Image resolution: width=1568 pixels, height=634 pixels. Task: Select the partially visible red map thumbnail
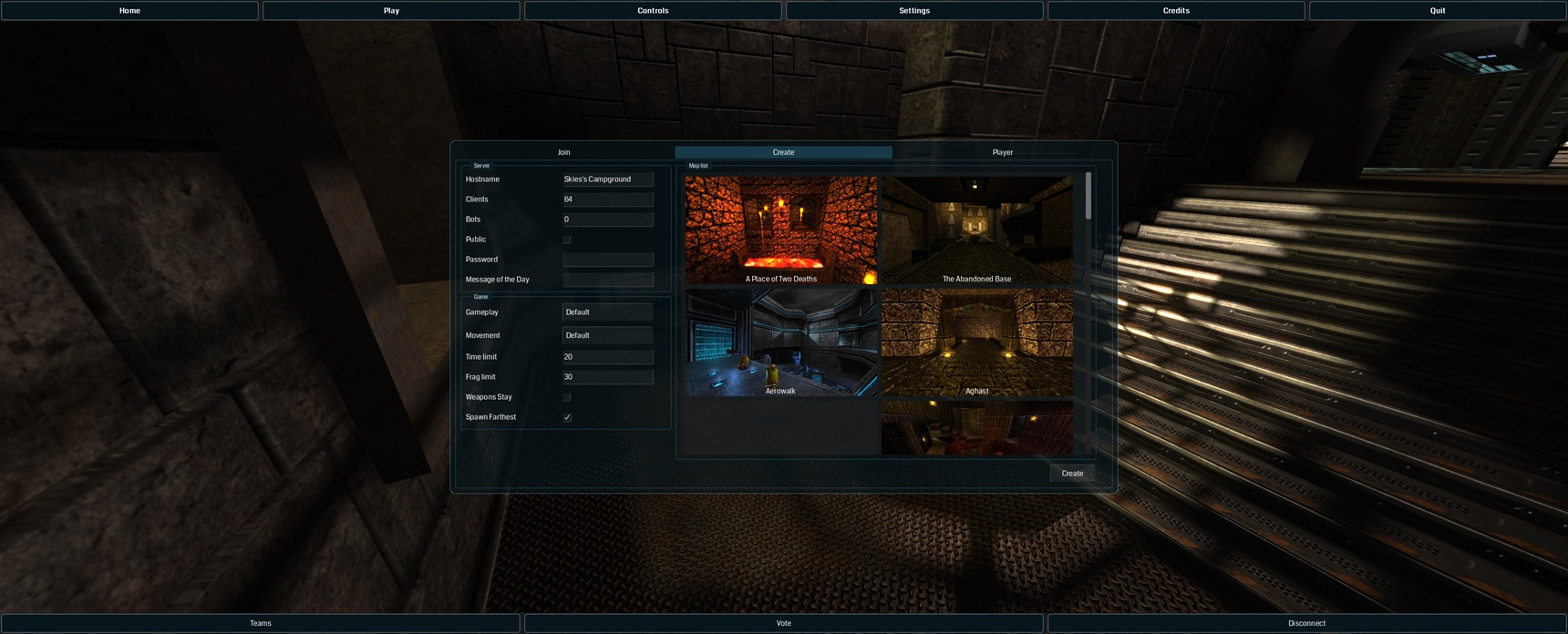point(977,427)
